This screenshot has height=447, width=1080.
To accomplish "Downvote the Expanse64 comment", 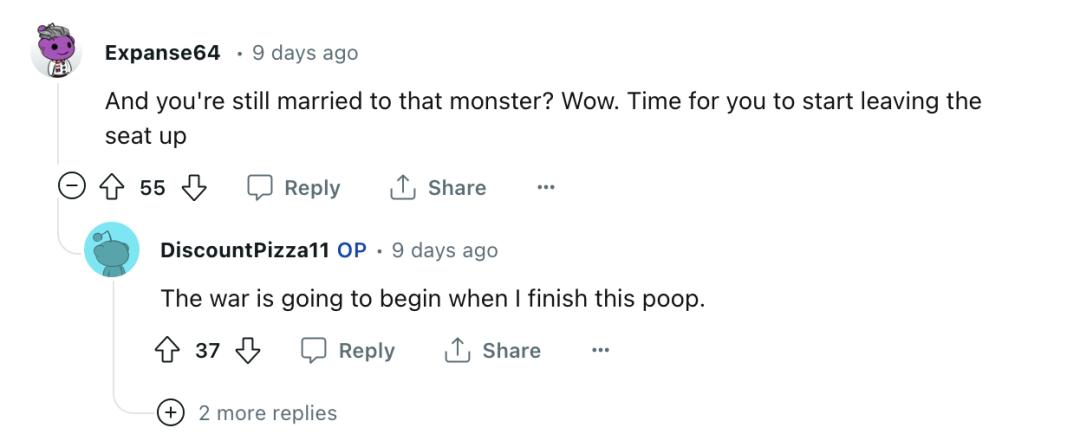I will pos(195,187).
